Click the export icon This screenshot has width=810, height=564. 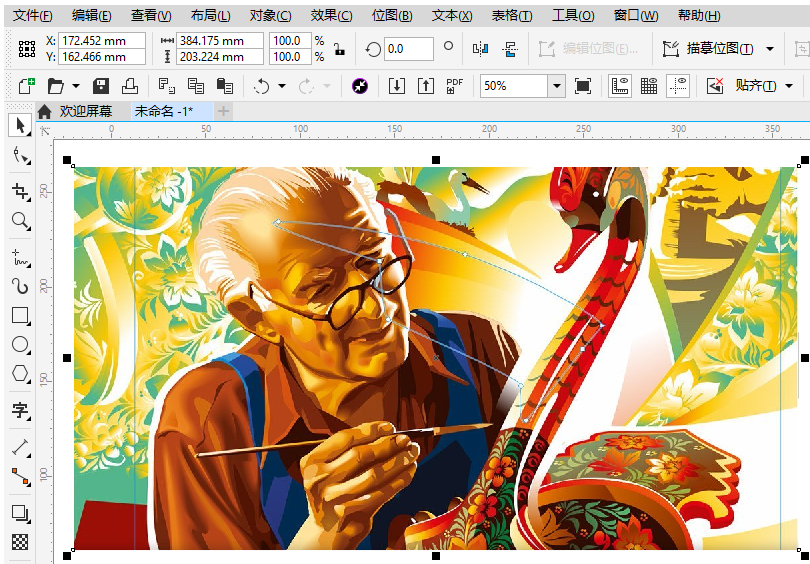pyautogui.click(x=426, y=86)
